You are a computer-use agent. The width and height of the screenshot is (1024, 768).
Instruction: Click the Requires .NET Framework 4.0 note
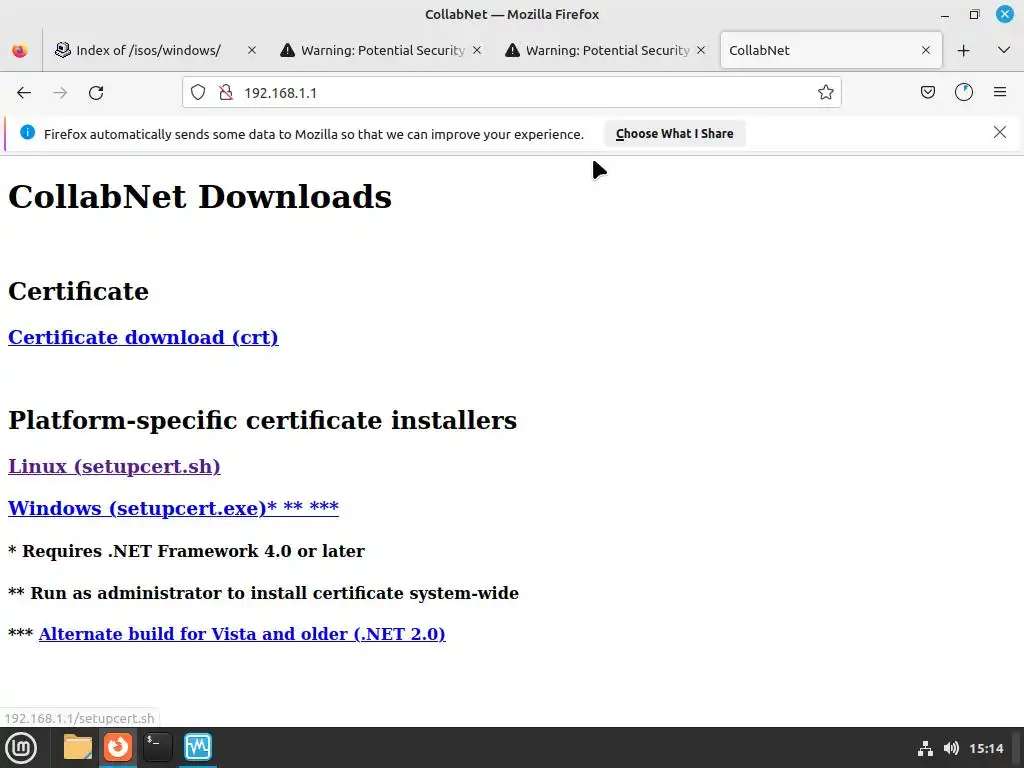pos(186,551)
